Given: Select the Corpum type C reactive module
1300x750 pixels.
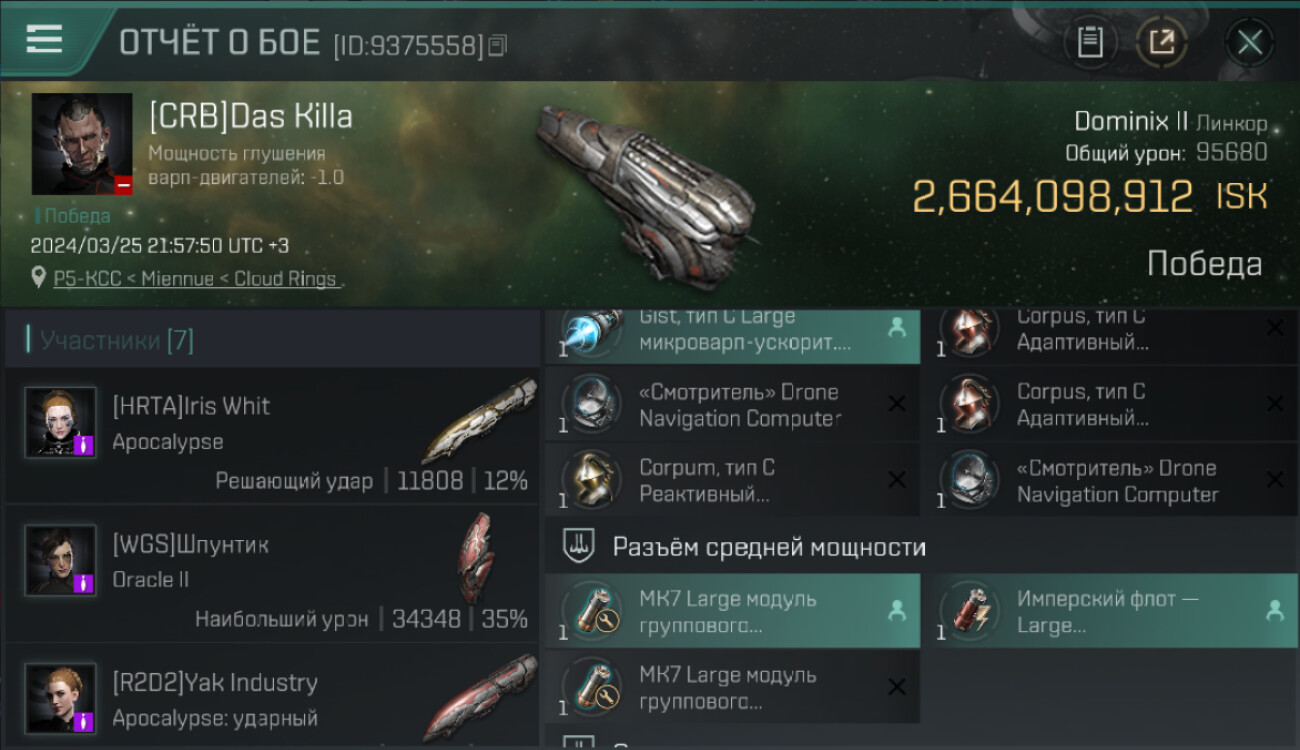Looking at the screenshot, I should coord(732,480).
